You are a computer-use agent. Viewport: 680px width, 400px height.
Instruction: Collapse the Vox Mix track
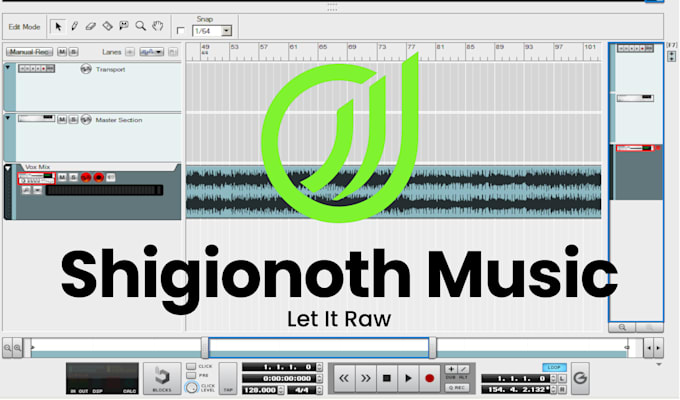[x=8, y=168]
